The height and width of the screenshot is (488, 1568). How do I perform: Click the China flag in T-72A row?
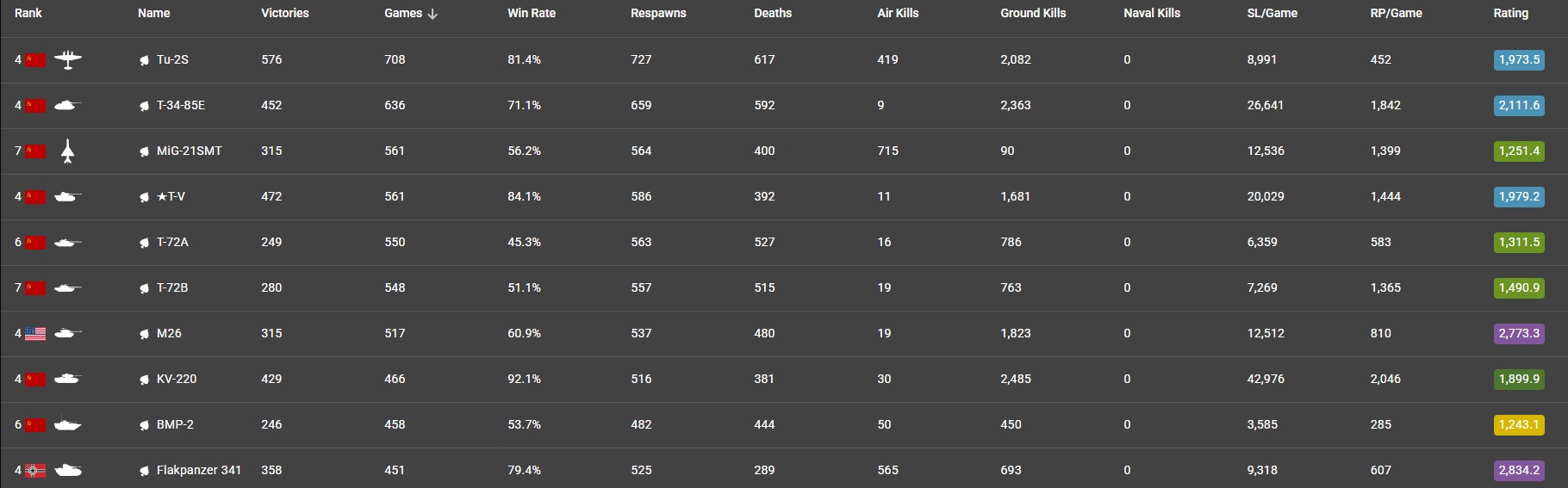point(35,242)
